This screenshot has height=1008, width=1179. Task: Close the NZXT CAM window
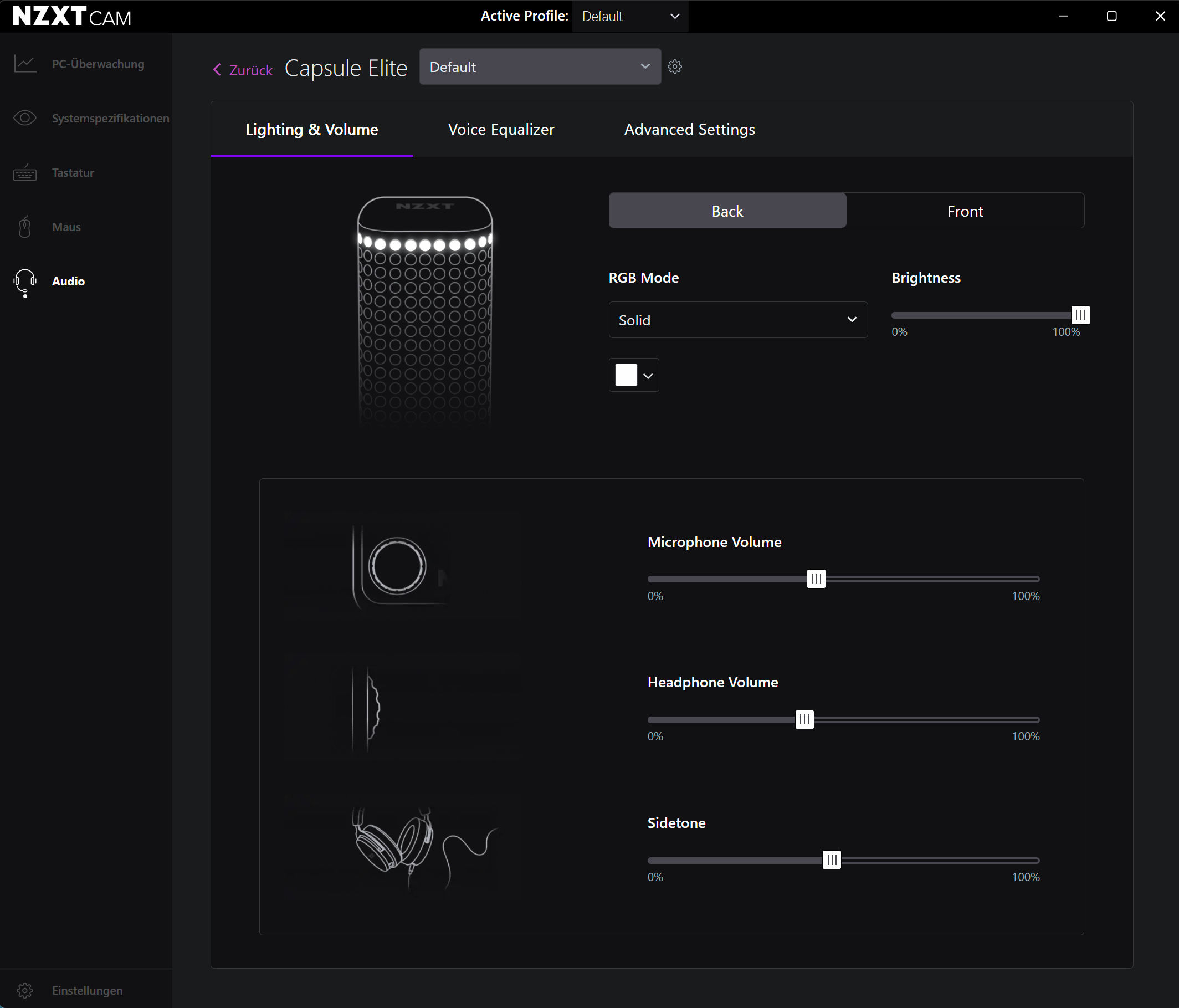[x=1160, y=16]
